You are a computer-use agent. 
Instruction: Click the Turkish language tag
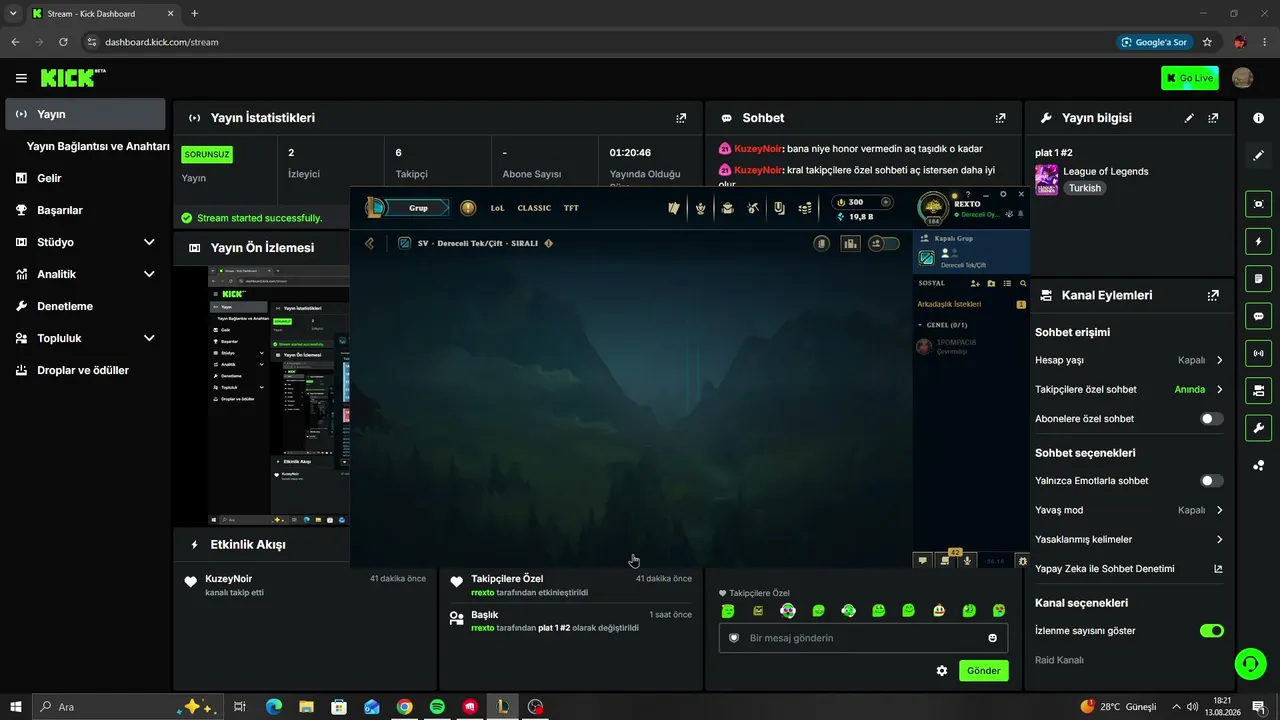click(x=1084, y=188)
